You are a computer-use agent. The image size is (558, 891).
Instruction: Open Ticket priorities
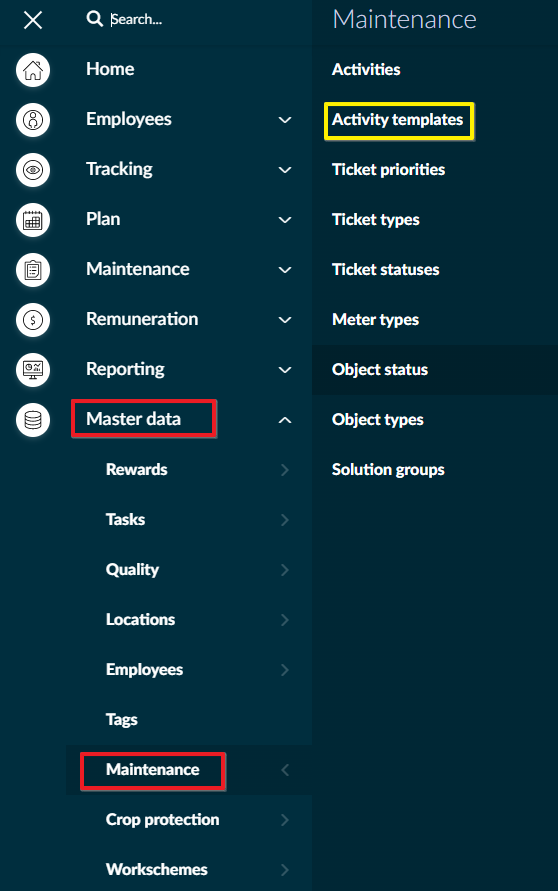(x=389, y=169)
